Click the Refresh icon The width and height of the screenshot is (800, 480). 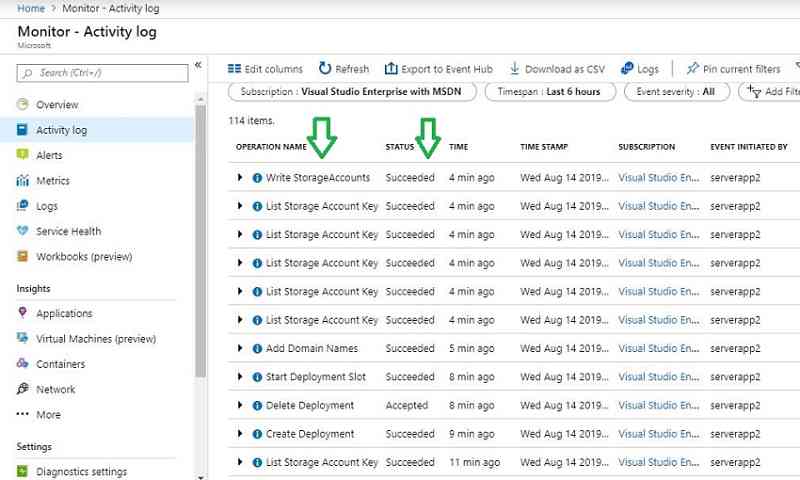pos(325,68)
